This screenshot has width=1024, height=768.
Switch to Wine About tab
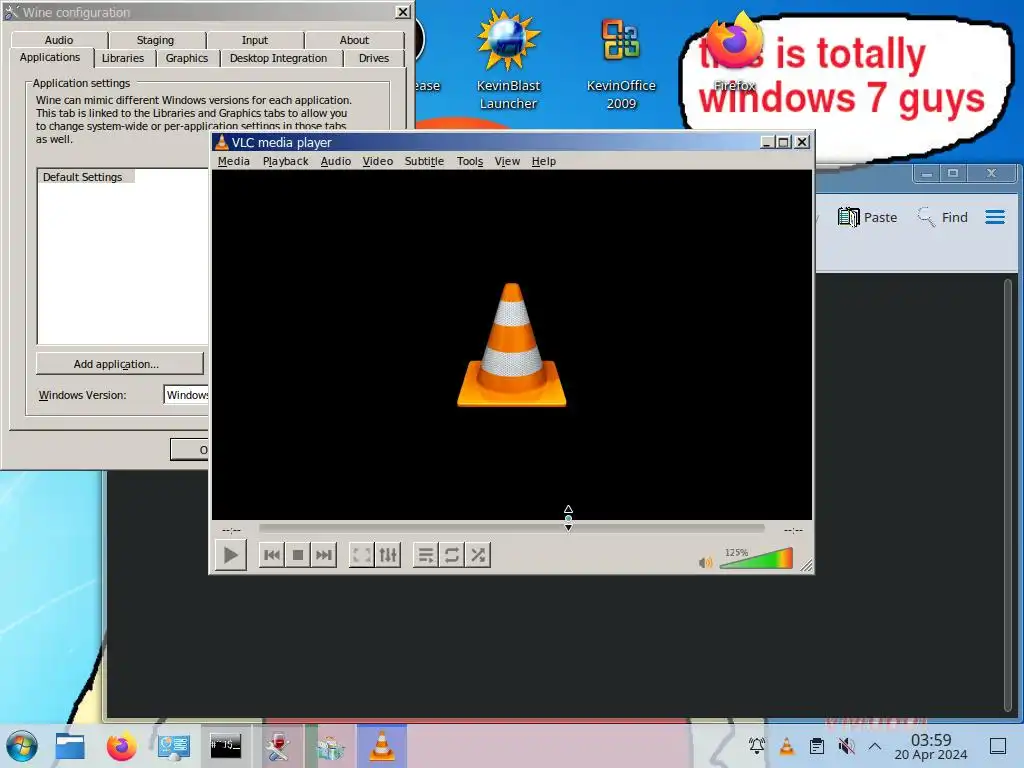(354, 40)
